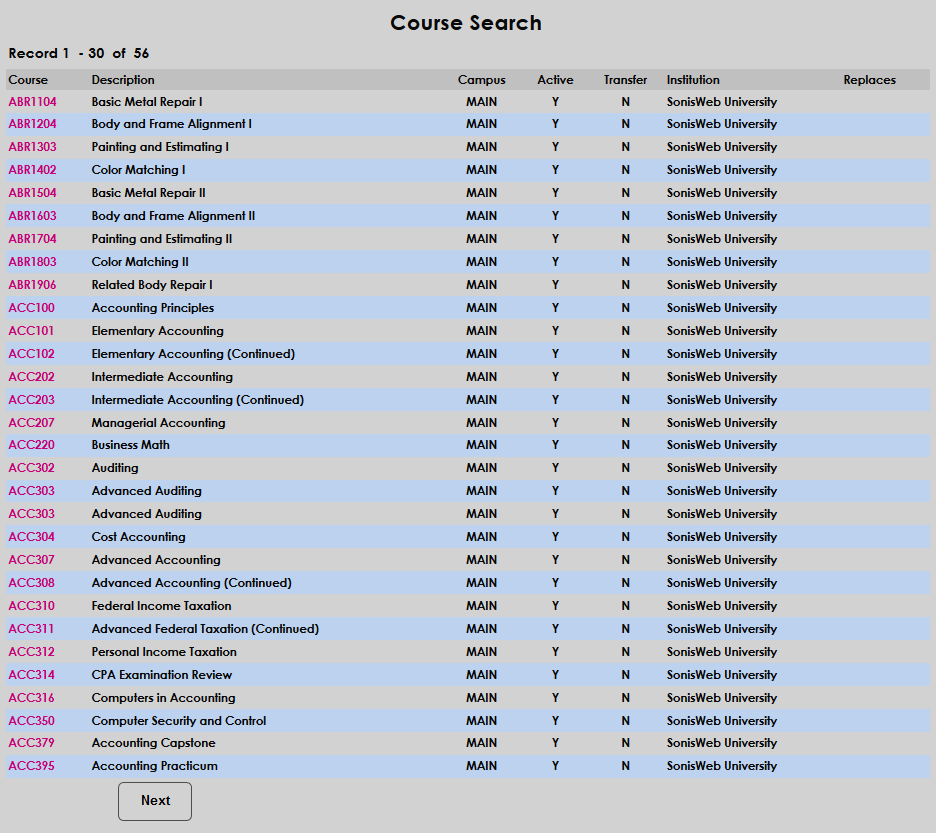
Task: Open the ACC220 Business Math course
Action: coord(29,444)
